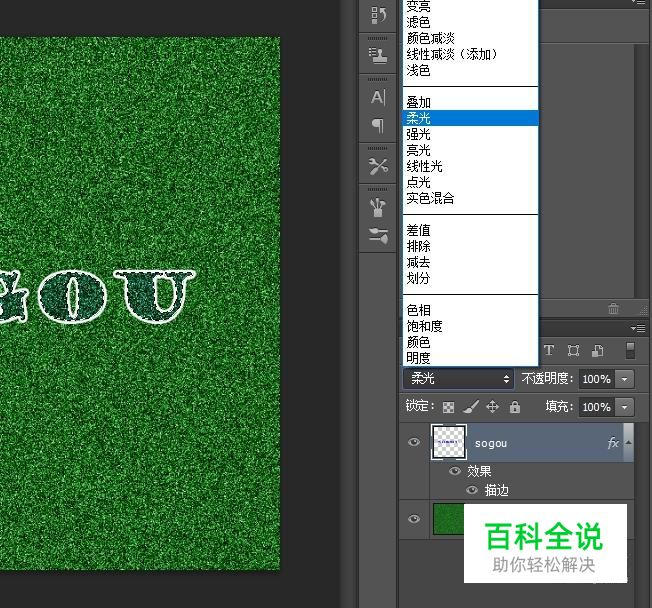
Task: Open the upper panel flyout menu
Action: (638, 2)
